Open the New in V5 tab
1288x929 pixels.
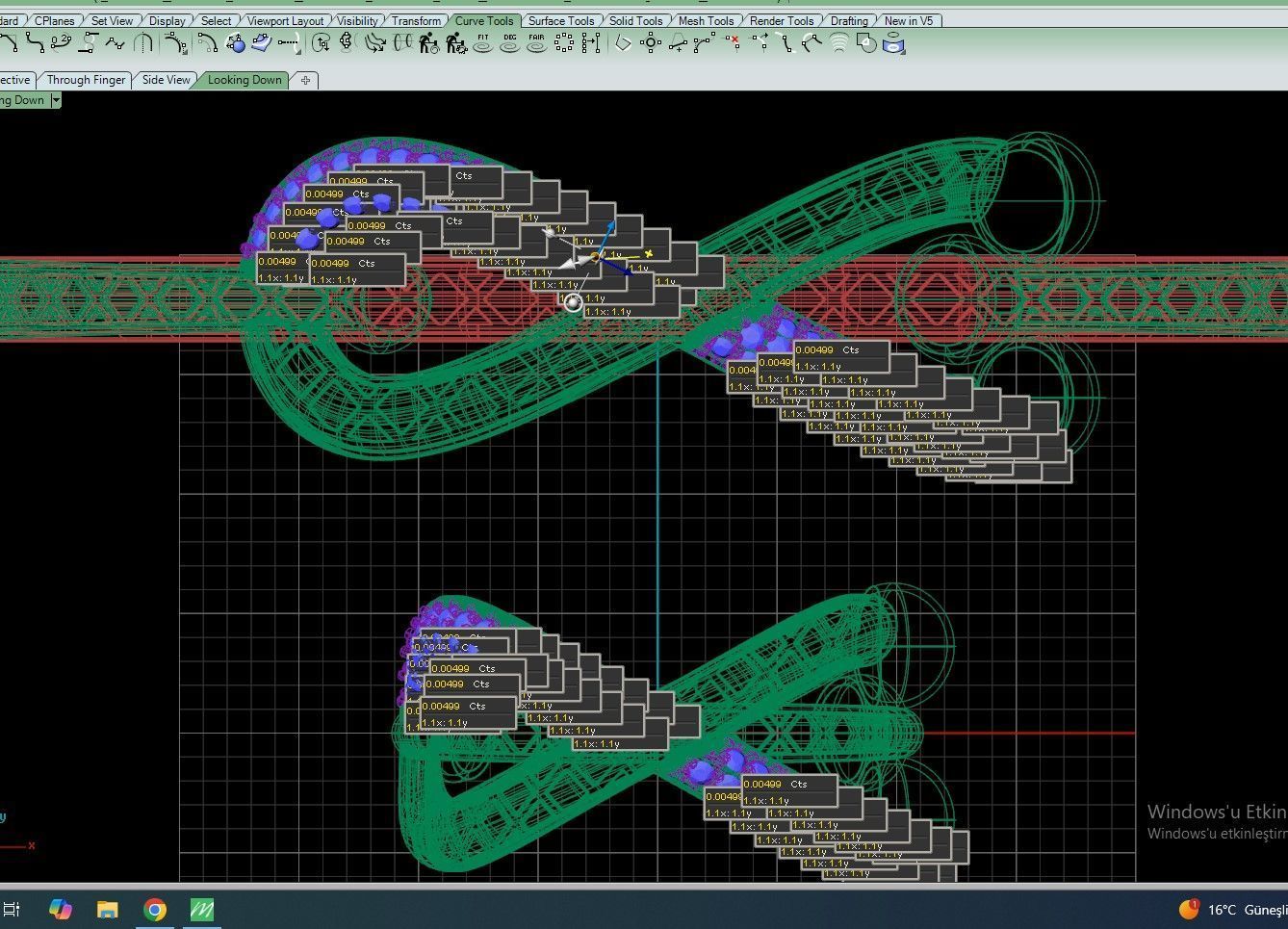click(909, 20)
